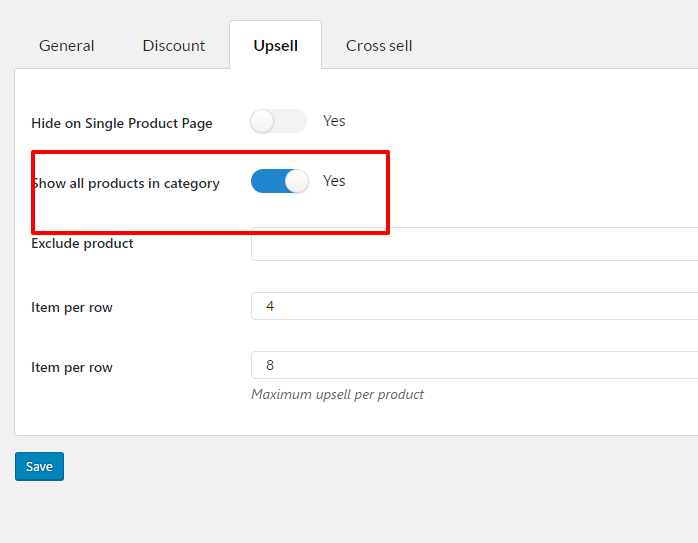The width and height of the screenshot is (698, 543).
Task: Click the Hide on Single Product Page label
Action: point(122,123)
